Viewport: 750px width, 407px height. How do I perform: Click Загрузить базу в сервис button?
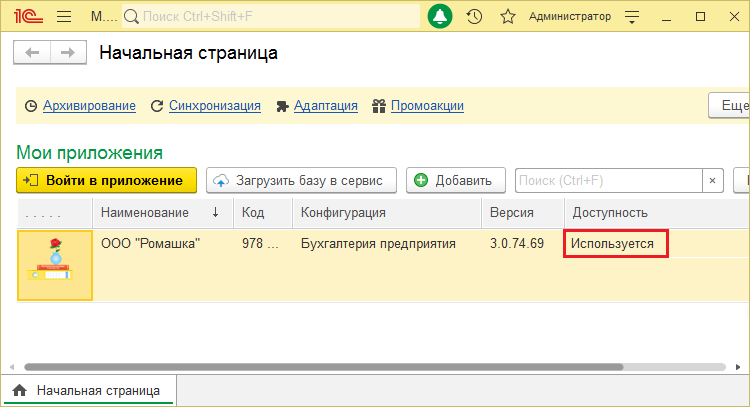tap(301, 180)
